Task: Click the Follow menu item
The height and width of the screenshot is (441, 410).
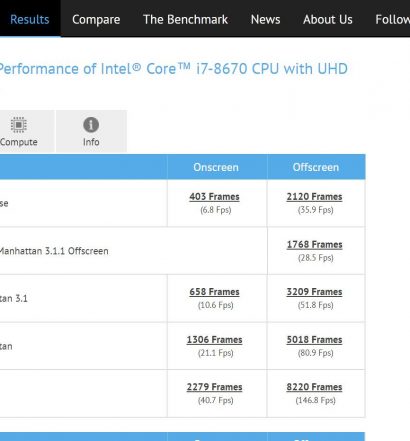Action: point(392,19)
